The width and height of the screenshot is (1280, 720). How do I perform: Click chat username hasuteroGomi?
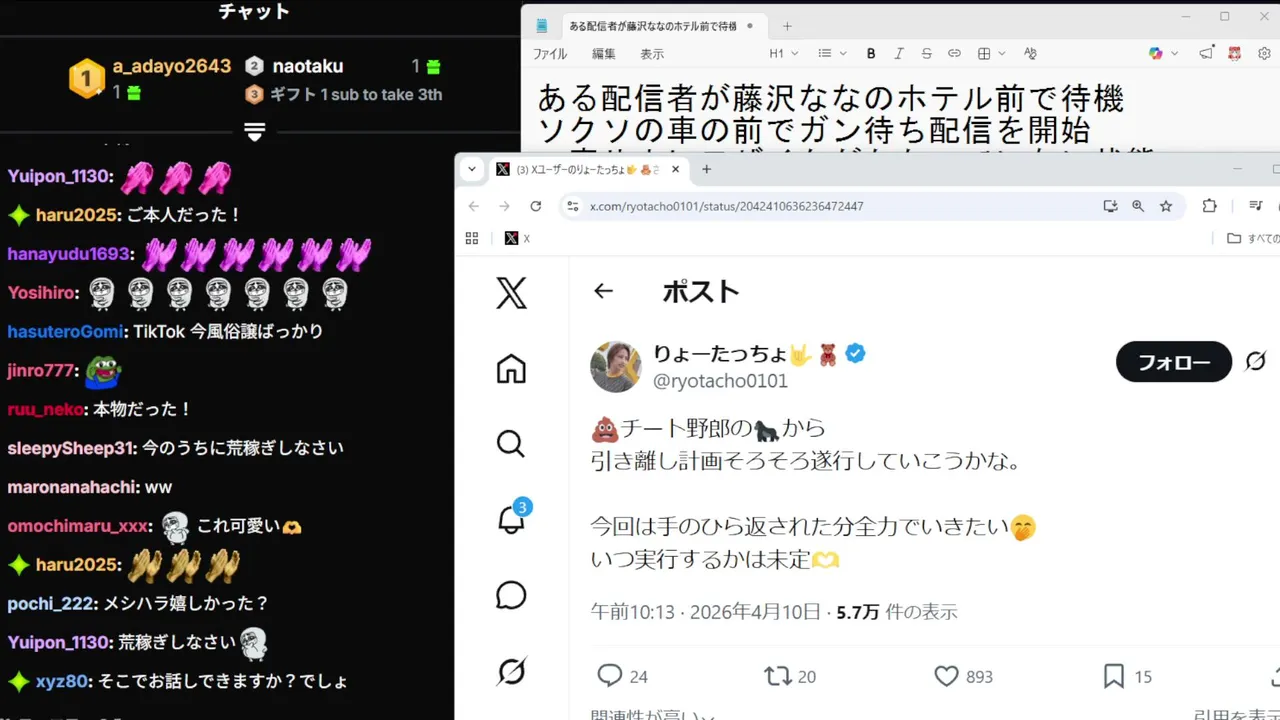65,332
